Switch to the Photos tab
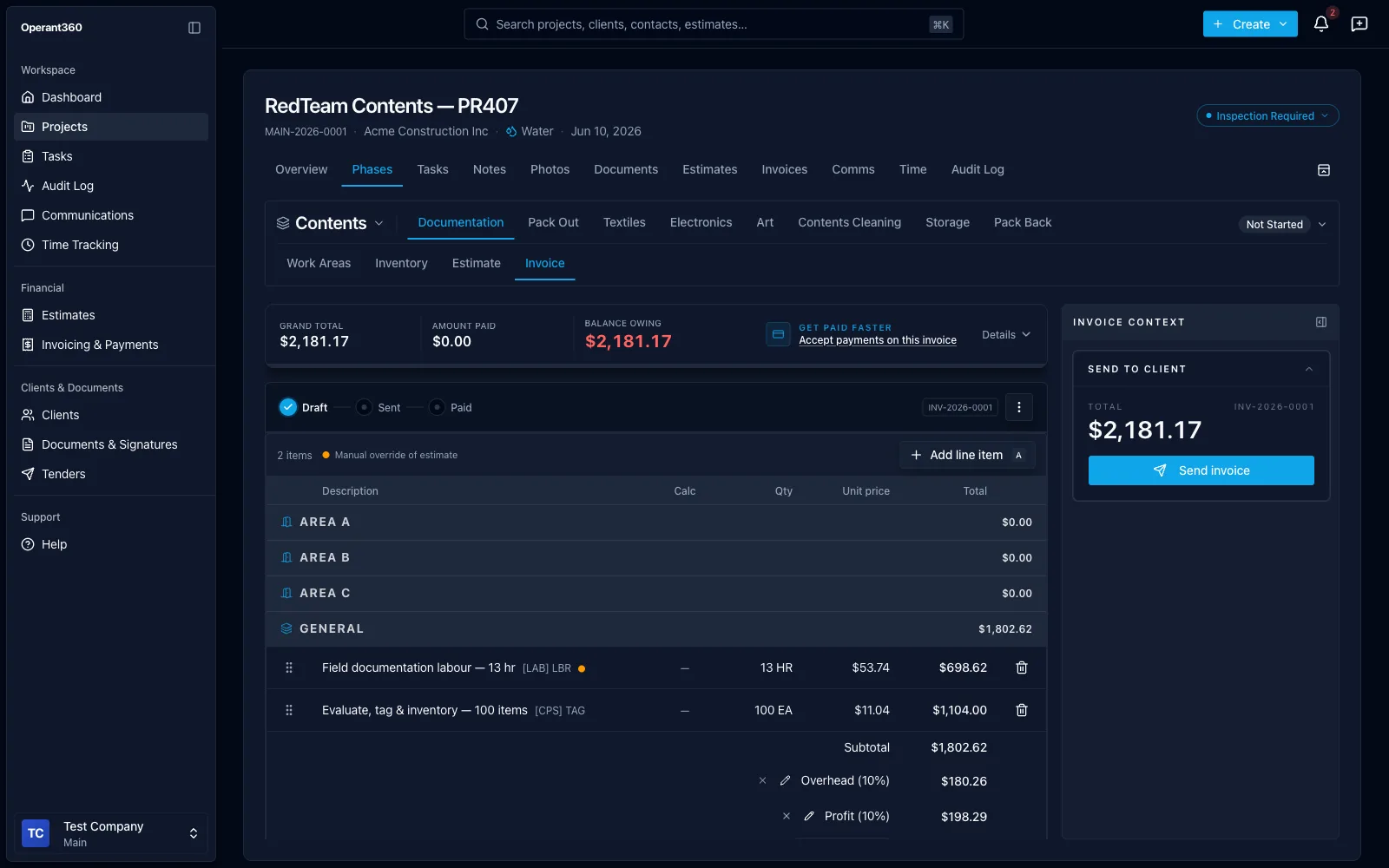 point(550,169)
